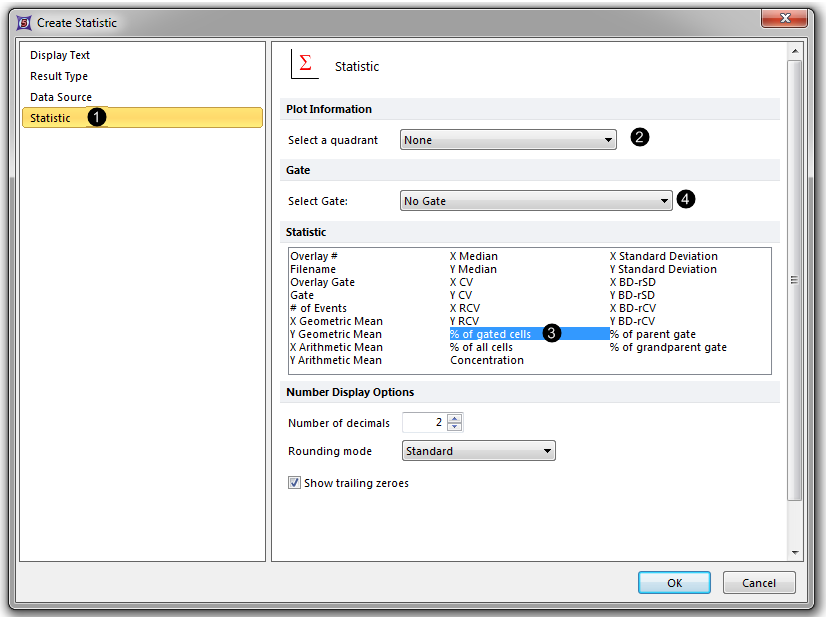Click the Cancel button
Viewport: 827px width, 618px height.
tap(759, 583)
